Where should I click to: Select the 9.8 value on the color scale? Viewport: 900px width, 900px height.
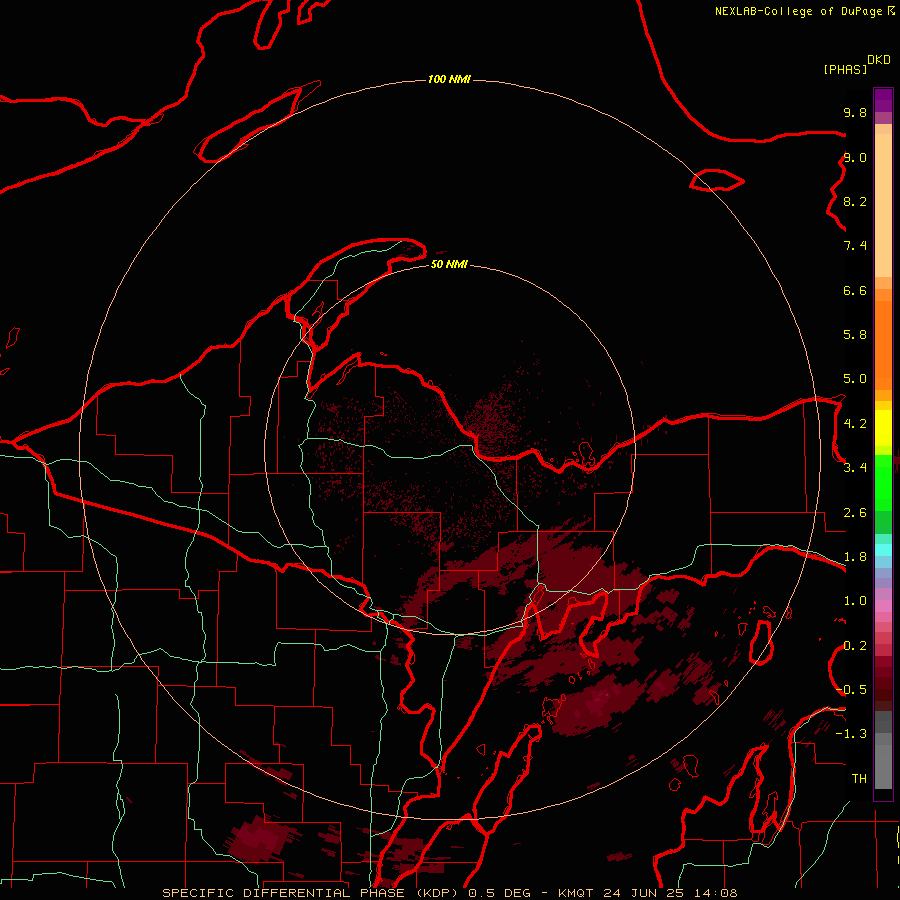pyautogui.click(x=855, y=112)
